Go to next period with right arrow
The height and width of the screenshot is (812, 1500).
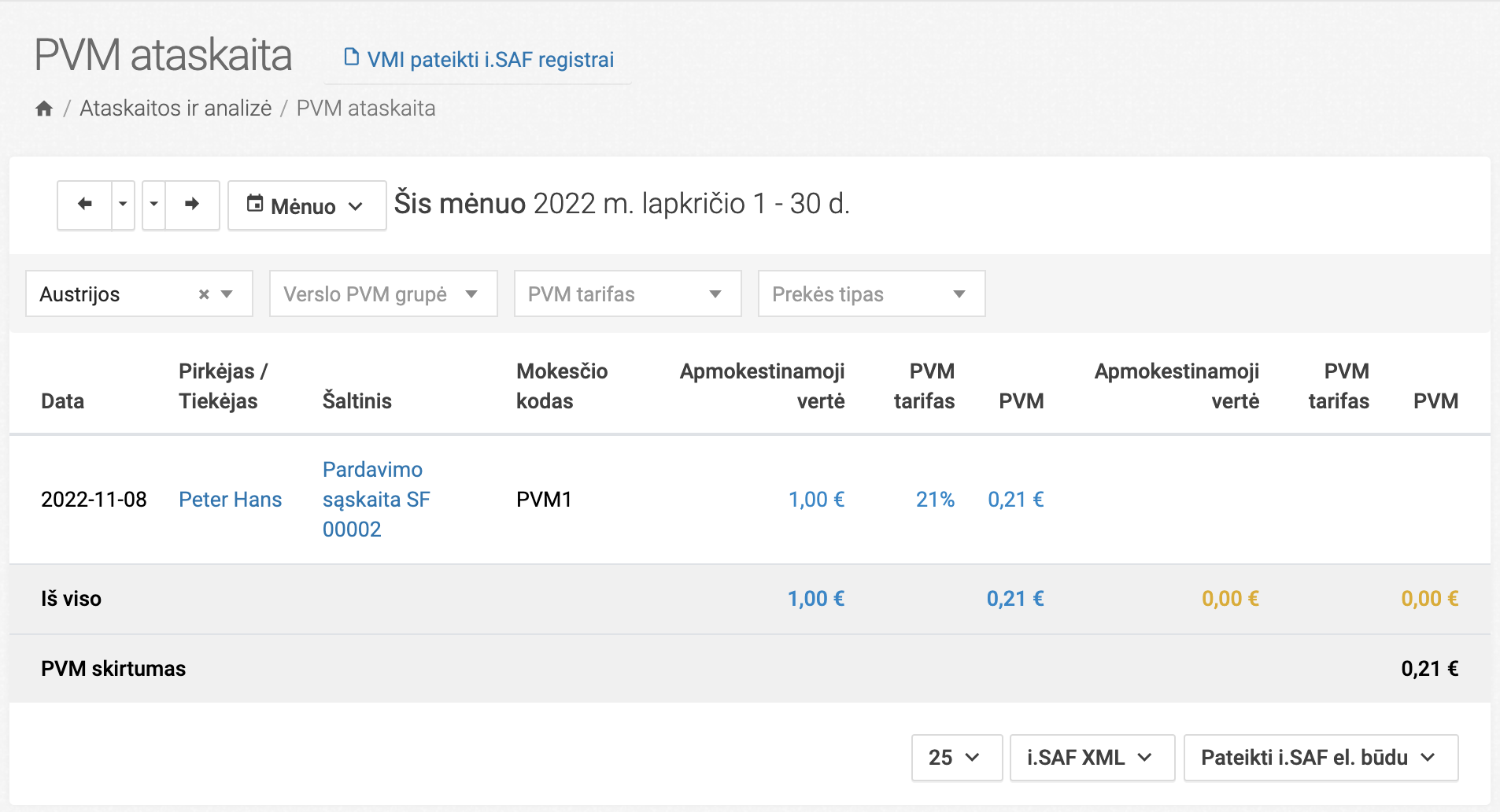point(192,205)
